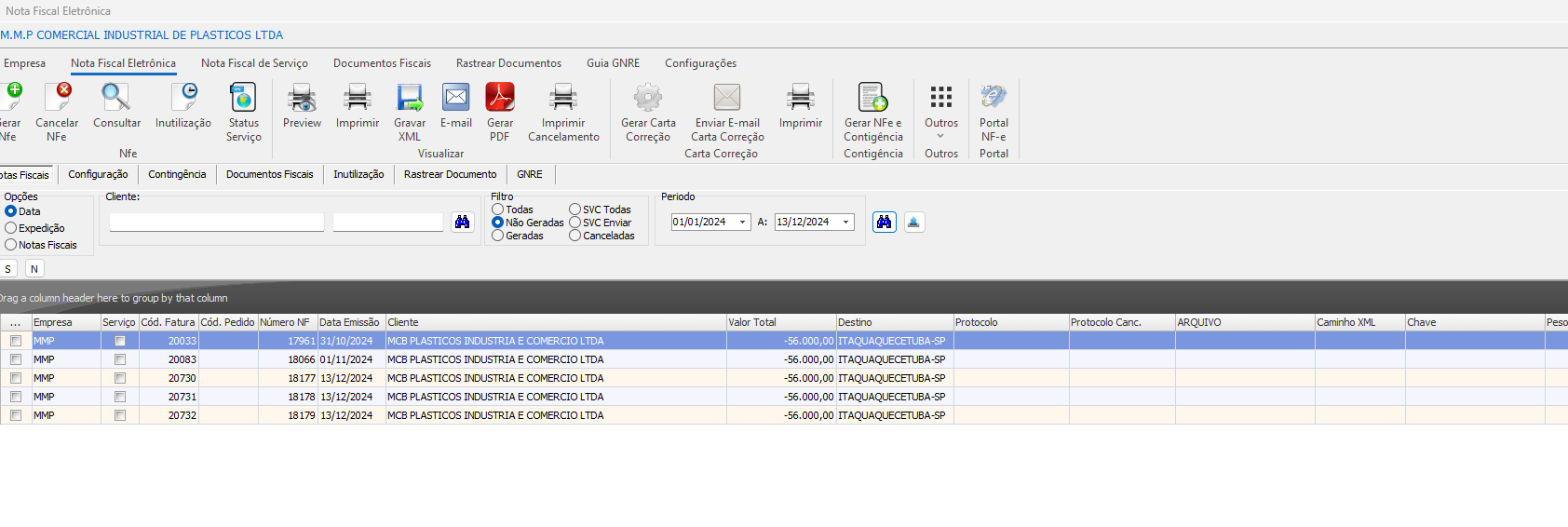Check Status Serviço
This screenshot has height=527, width=1568.
243,98
